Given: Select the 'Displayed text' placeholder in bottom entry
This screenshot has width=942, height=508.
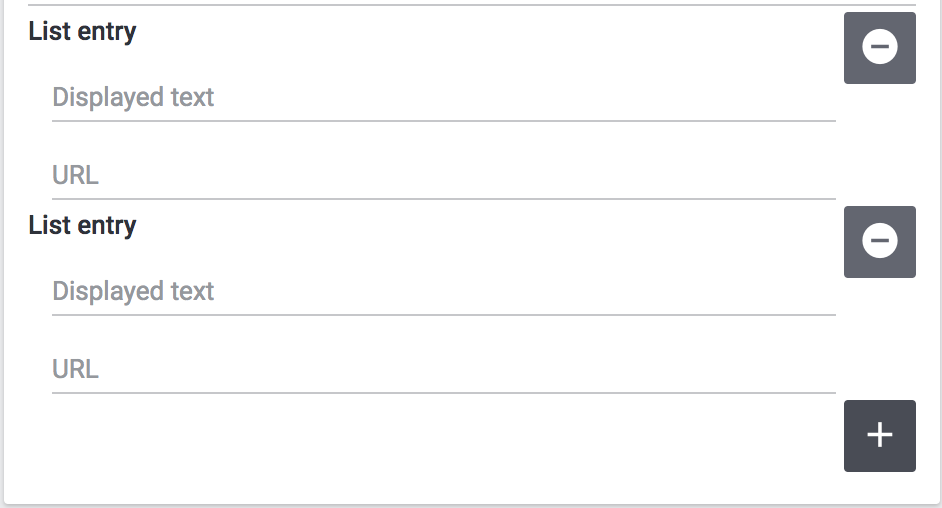Looking at the screenshot, I should (133, 292).
